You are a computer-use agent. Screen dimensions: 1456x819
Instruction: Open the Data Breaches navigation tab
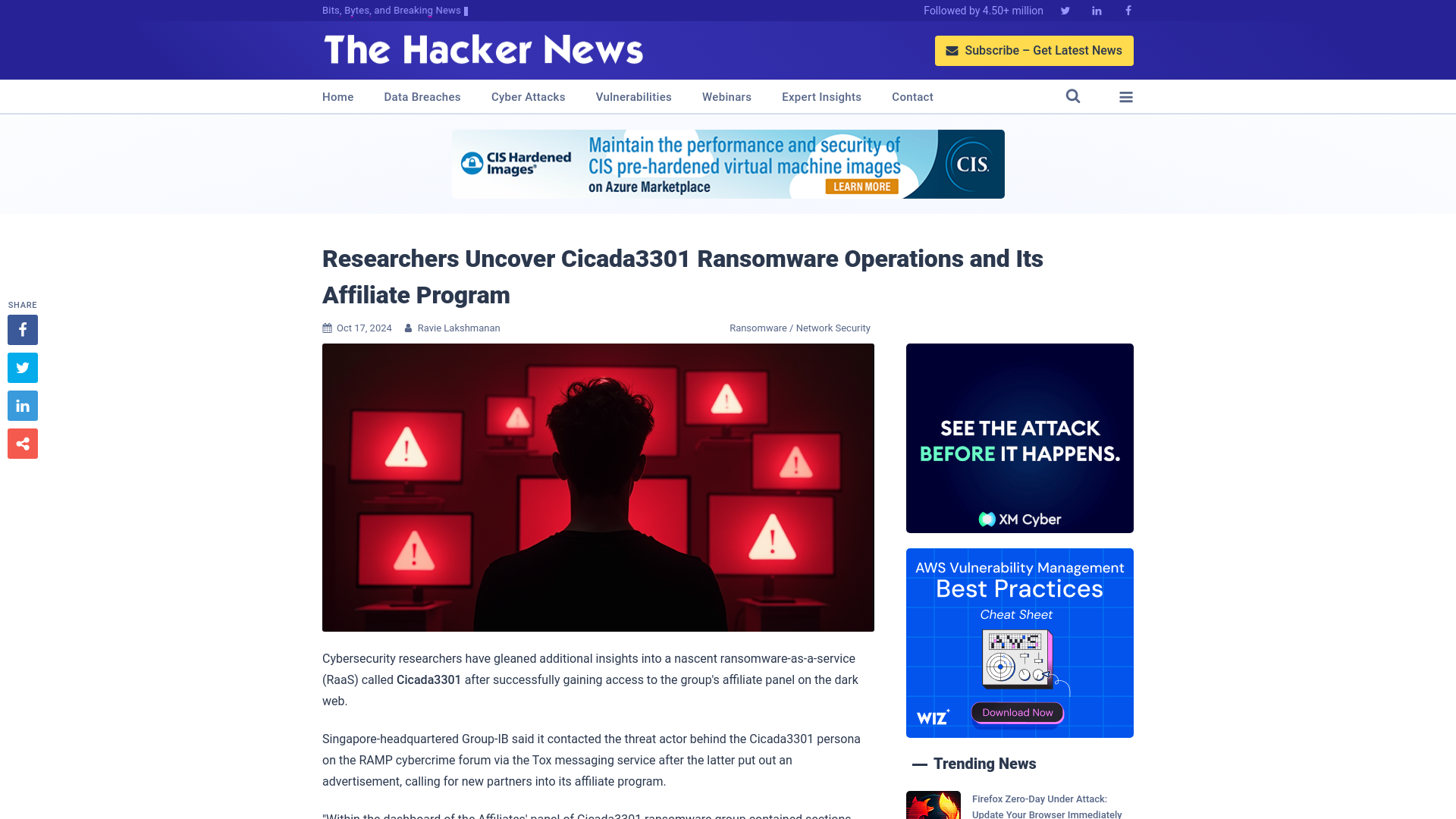(422, 97)
